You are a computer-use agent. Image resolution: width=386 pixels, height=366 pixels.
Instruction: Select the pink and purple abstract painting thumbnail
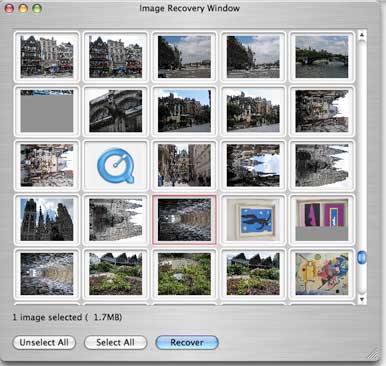pos(322,220)
